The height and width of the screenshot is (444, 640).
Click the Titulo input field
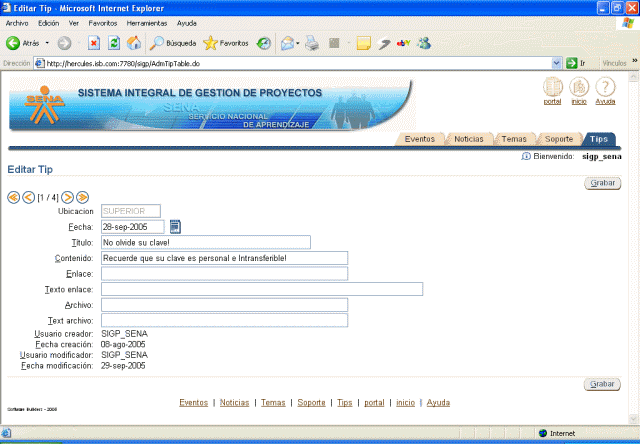point(206,242)
